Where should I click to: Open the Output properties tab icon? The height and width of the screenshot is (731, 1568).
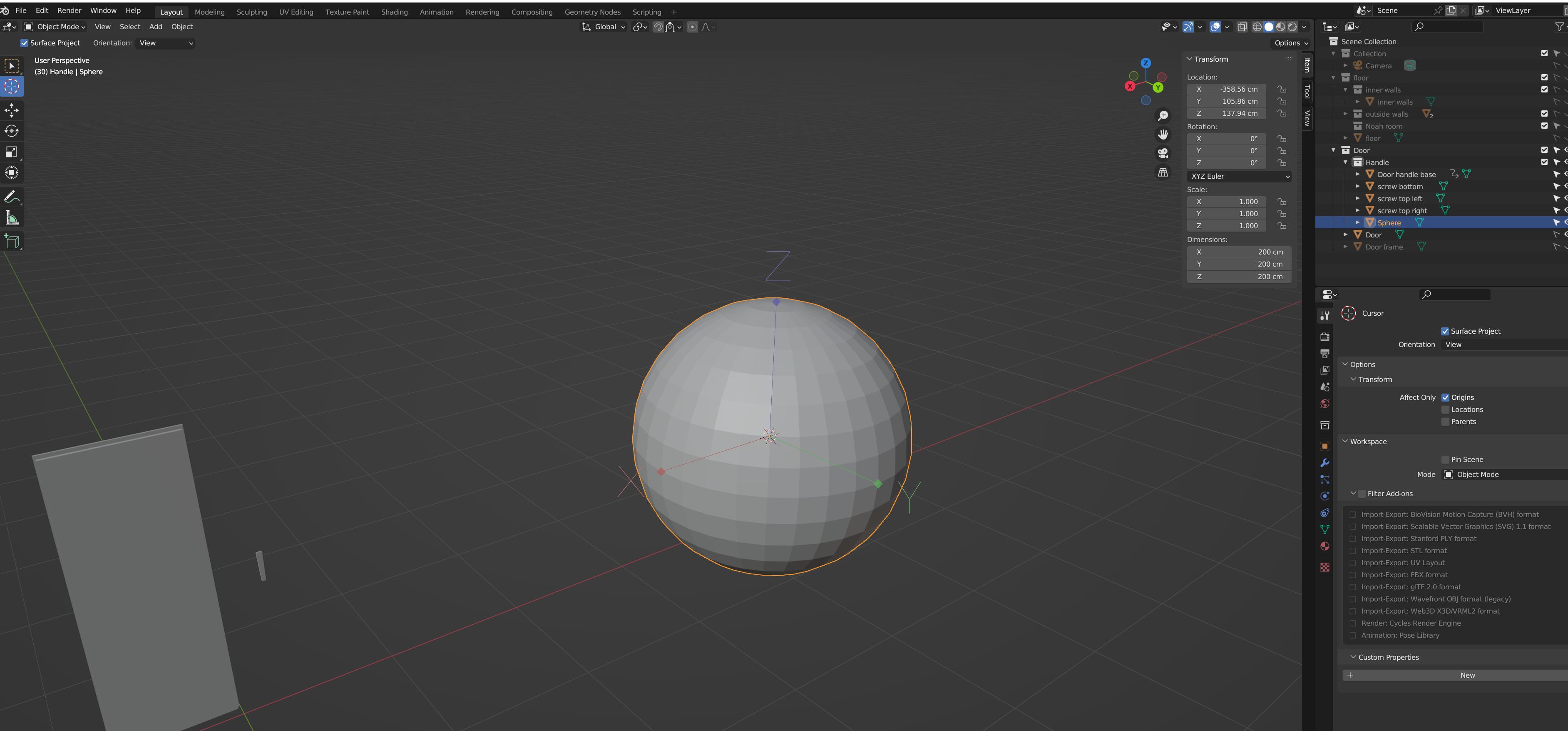coord(1324,353)
